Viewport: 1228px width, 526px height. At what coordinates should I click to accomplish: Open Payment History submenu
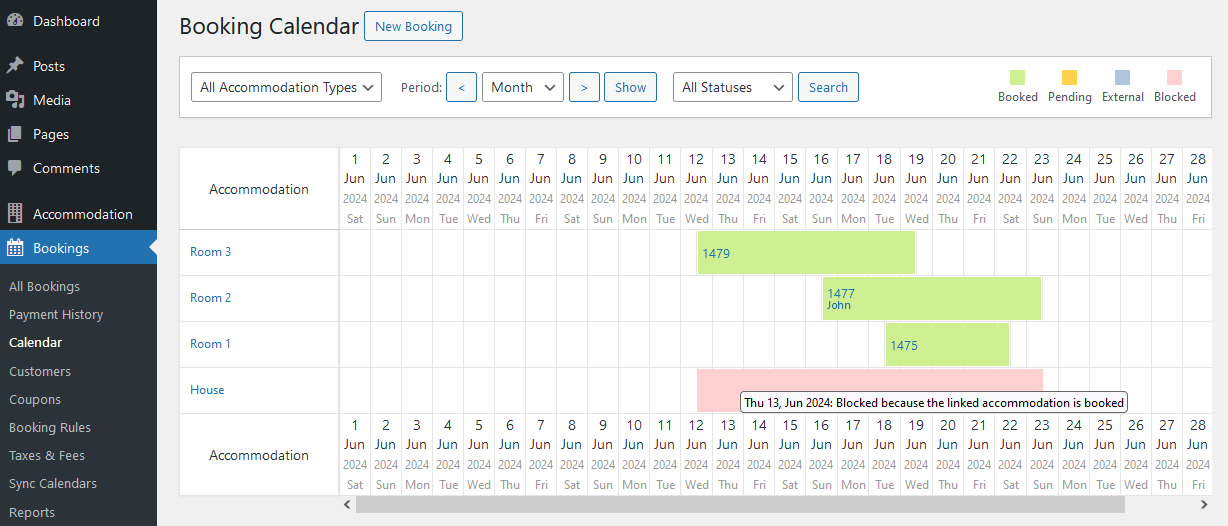(x=56, y=314)
